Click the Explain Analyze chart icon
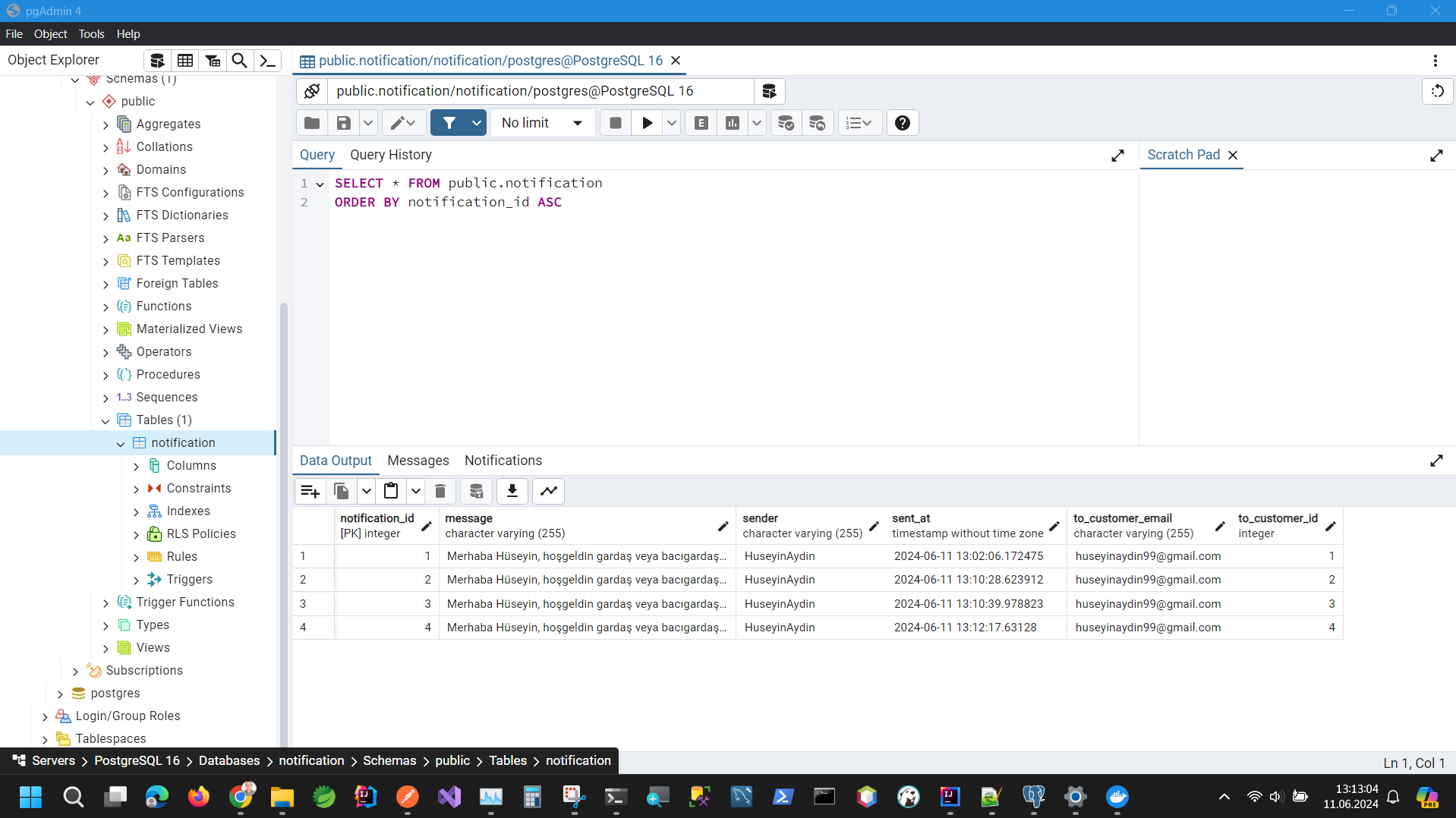 (x=733, y=123)
